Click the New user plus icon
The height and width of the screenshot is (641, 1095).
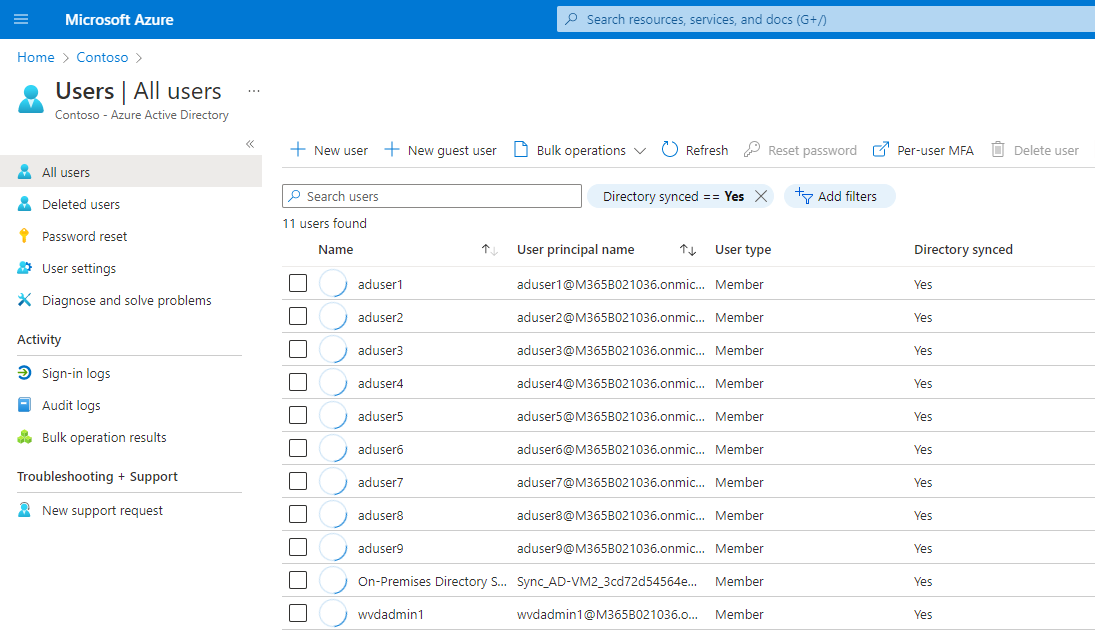297,149
